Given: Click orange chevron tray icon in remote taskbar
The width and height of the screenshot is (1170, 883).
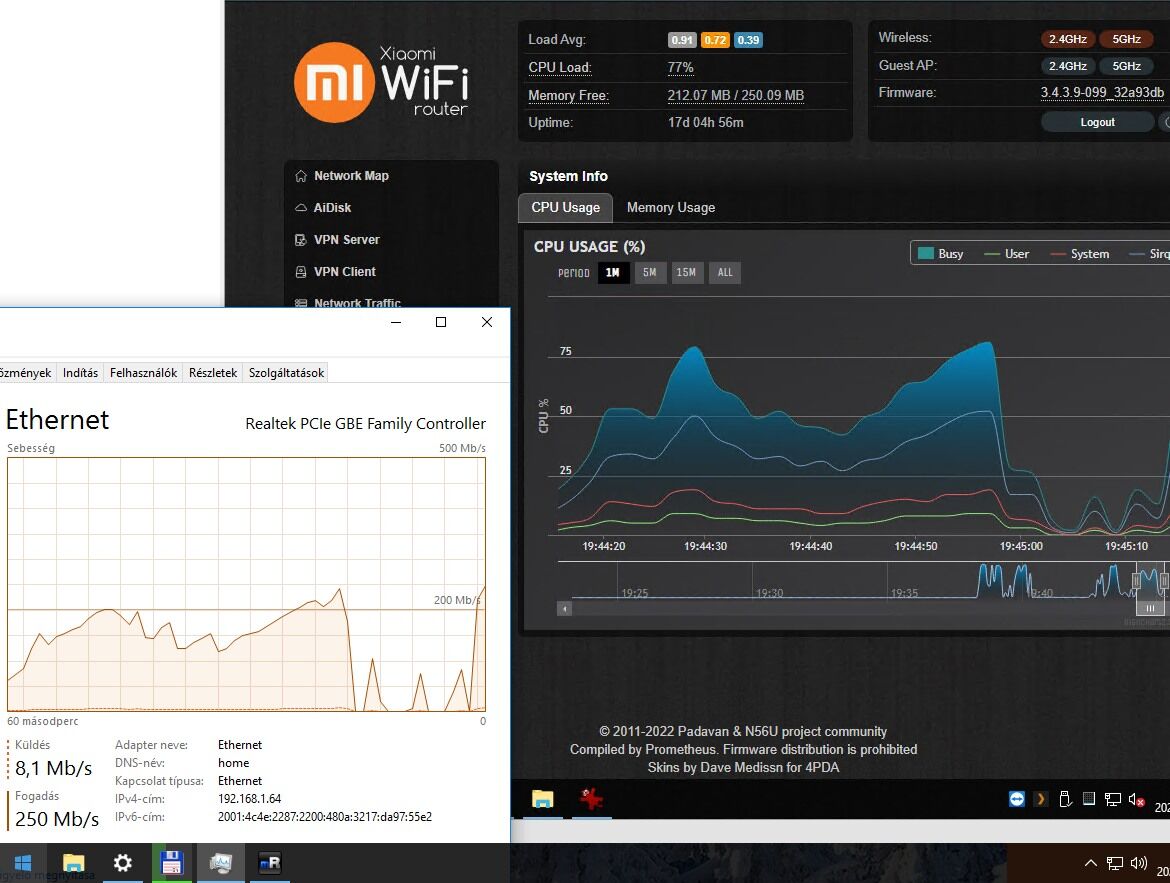Looking at the screenshot, I should coord(1040,799).
